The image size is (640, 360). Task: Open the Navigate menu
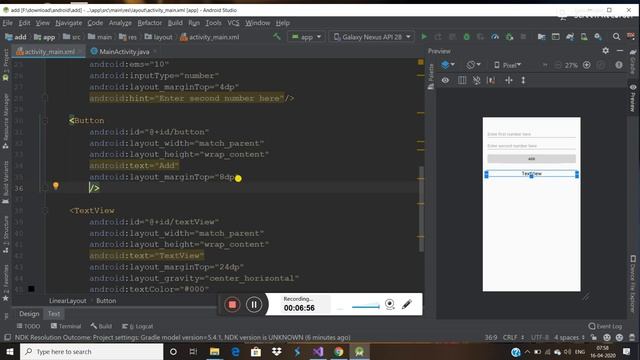pos(69,23)
